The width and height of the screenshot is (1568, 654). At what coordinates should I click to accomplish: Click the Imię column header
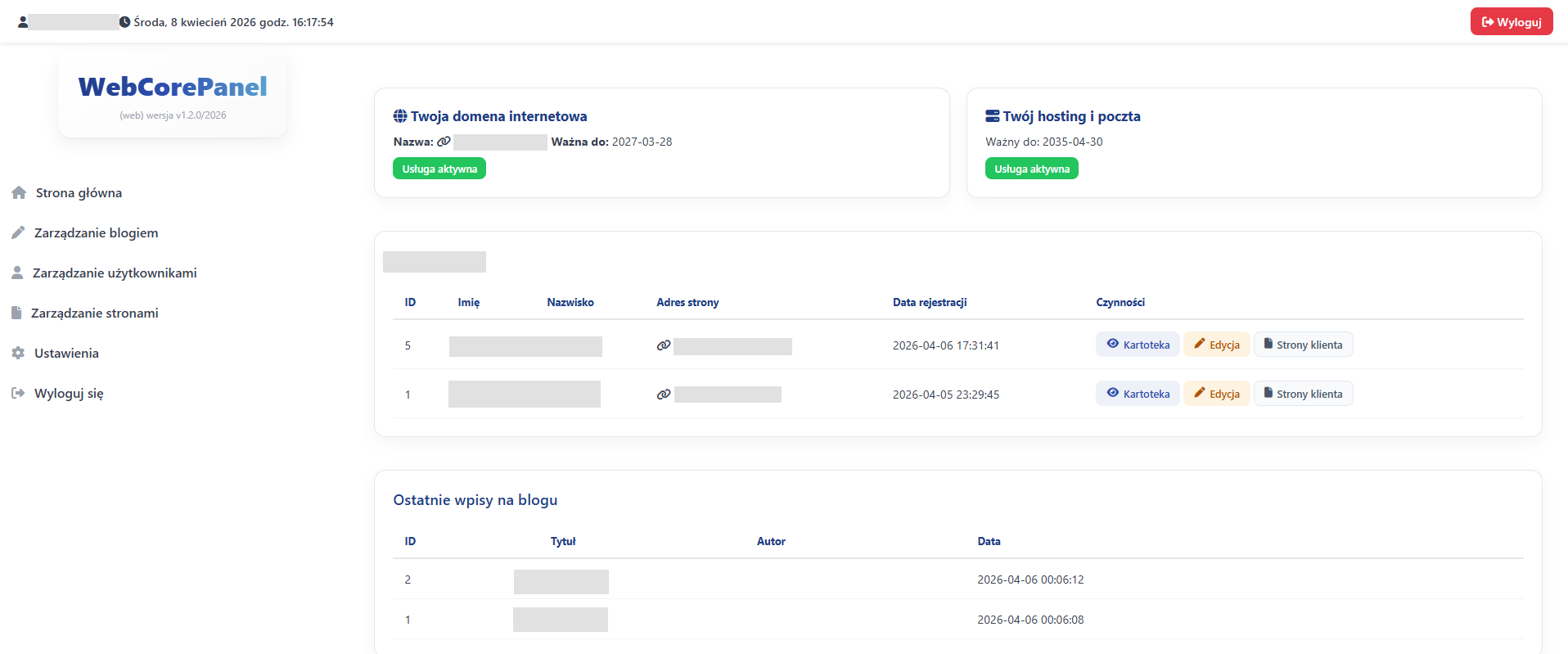[x=469, y=303]
